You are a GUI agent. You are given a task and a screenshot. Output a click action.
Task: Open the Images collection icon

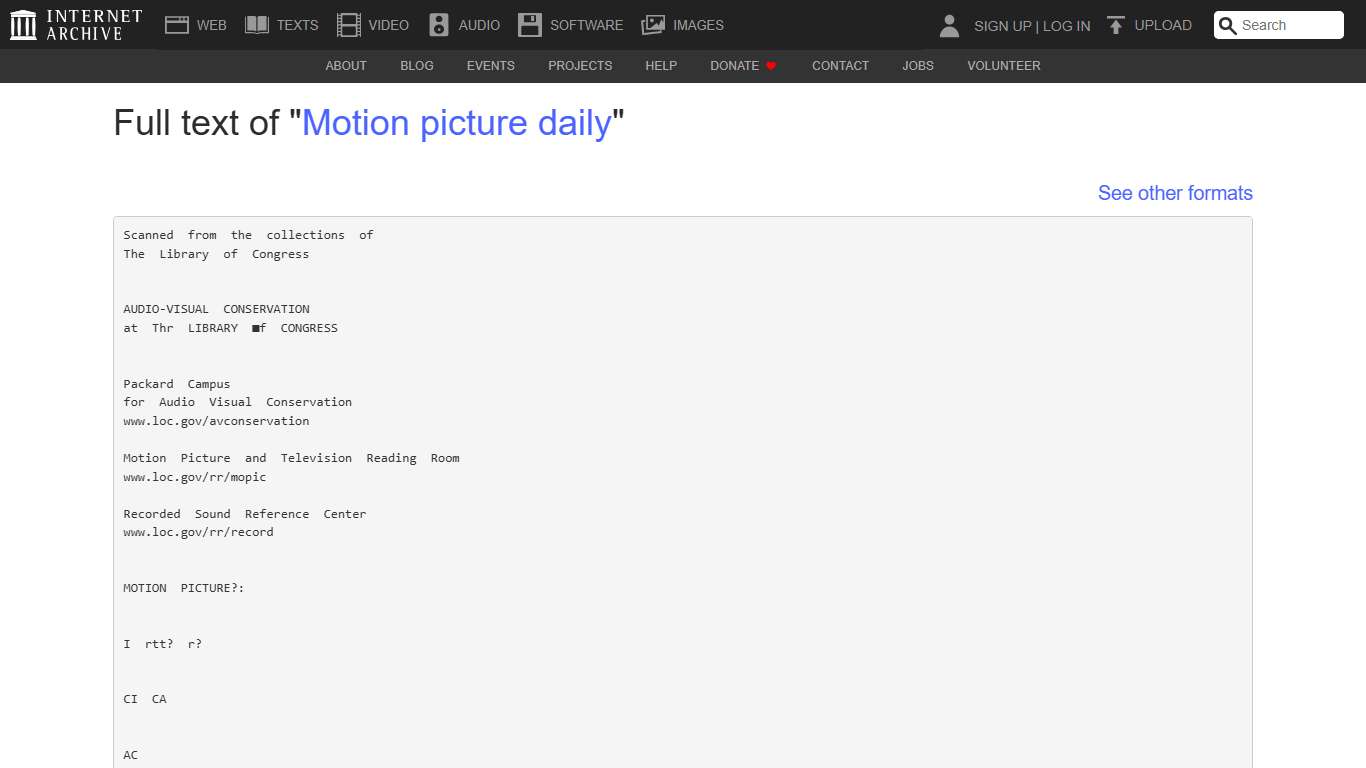click(x=654, y=24)
